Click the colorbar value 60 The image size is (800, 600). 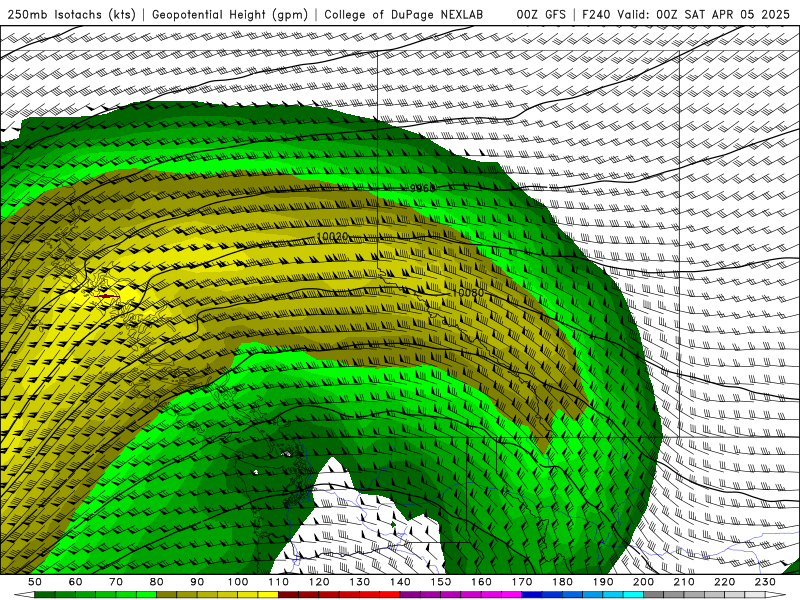(x=76, y=582)
